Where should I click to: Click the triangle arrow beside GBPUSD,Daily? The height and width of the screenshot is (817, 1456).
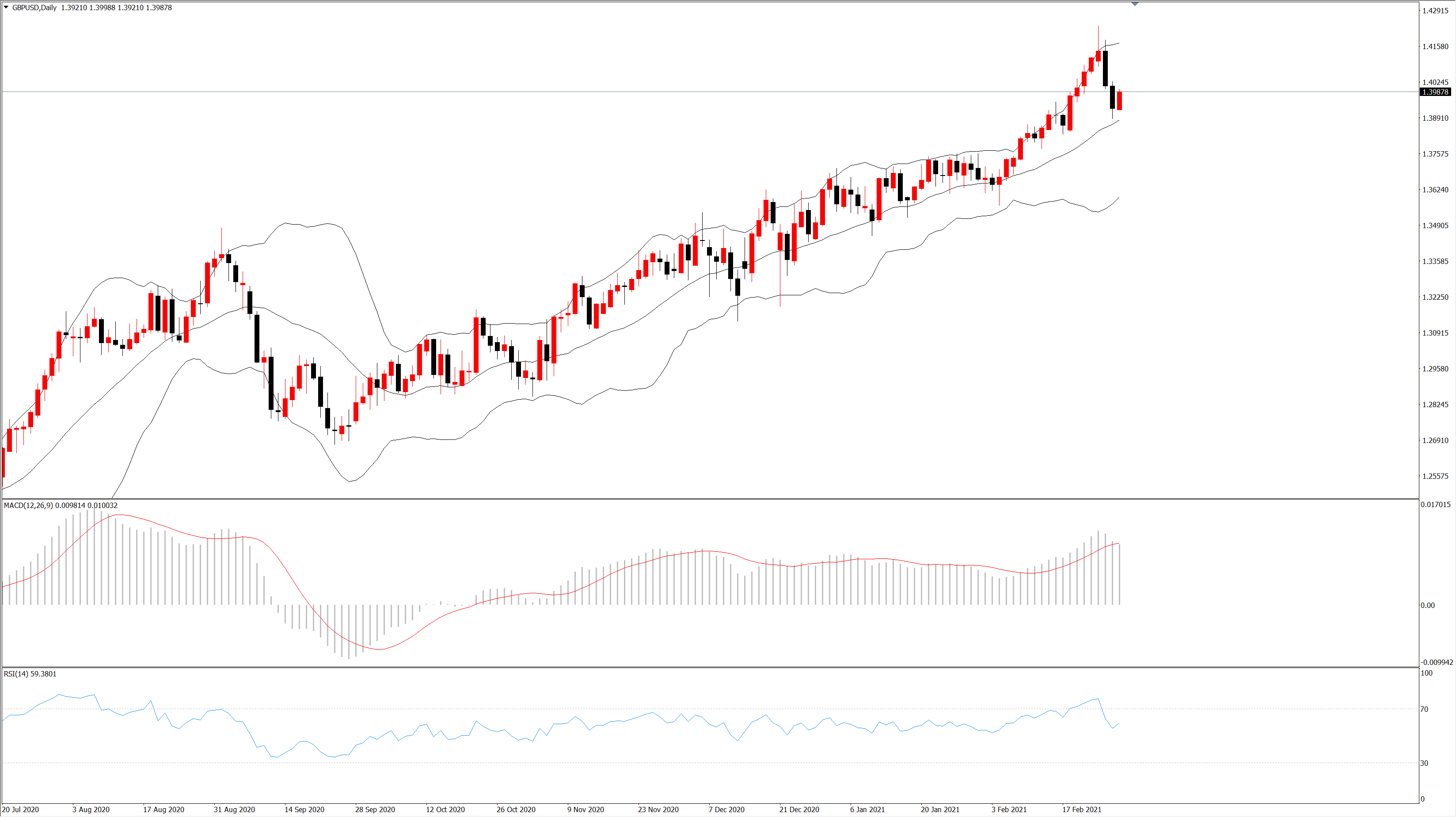tap(6, 8)
